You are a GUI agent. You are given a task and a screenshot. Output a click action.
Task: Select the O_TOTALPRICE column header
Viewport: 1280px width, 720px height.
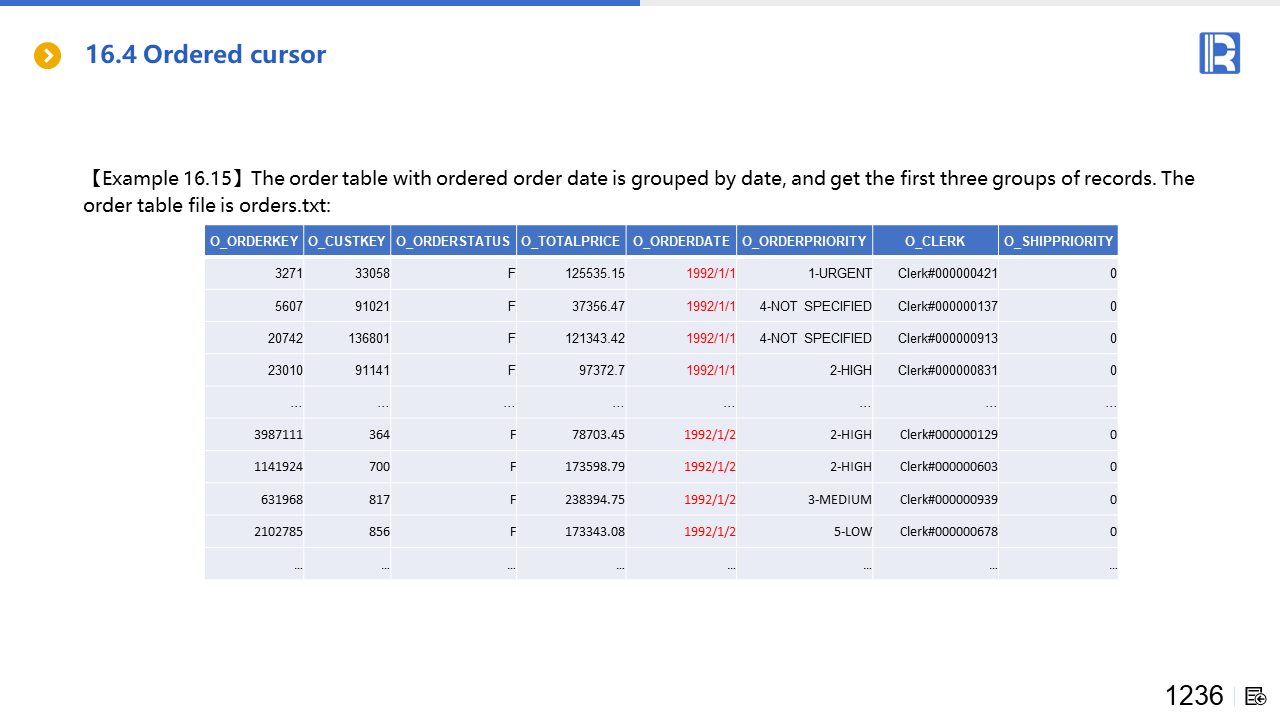pos(571,241)
